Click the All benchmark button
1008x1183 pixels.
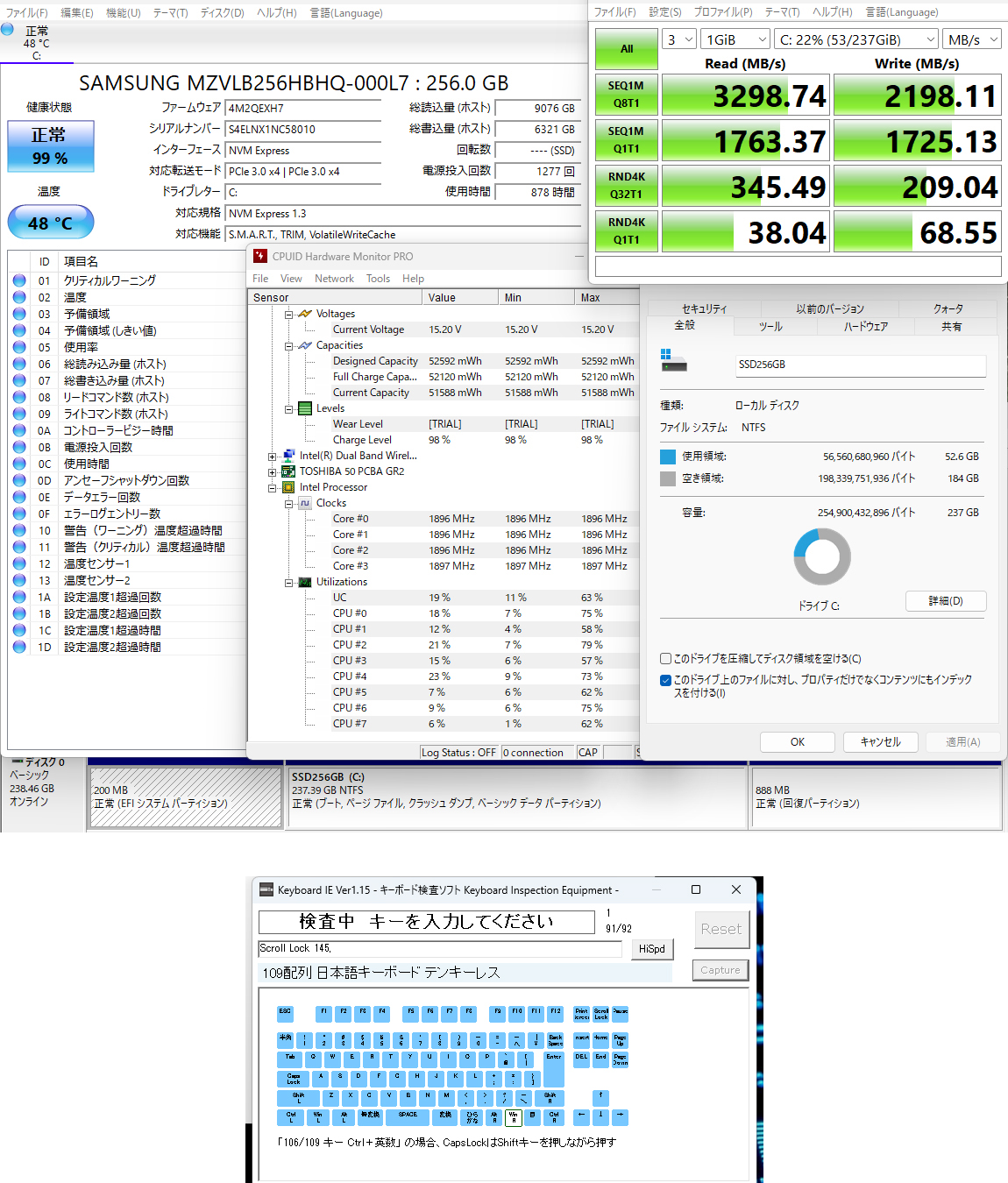pyautogui.click(x=627, y=49)
